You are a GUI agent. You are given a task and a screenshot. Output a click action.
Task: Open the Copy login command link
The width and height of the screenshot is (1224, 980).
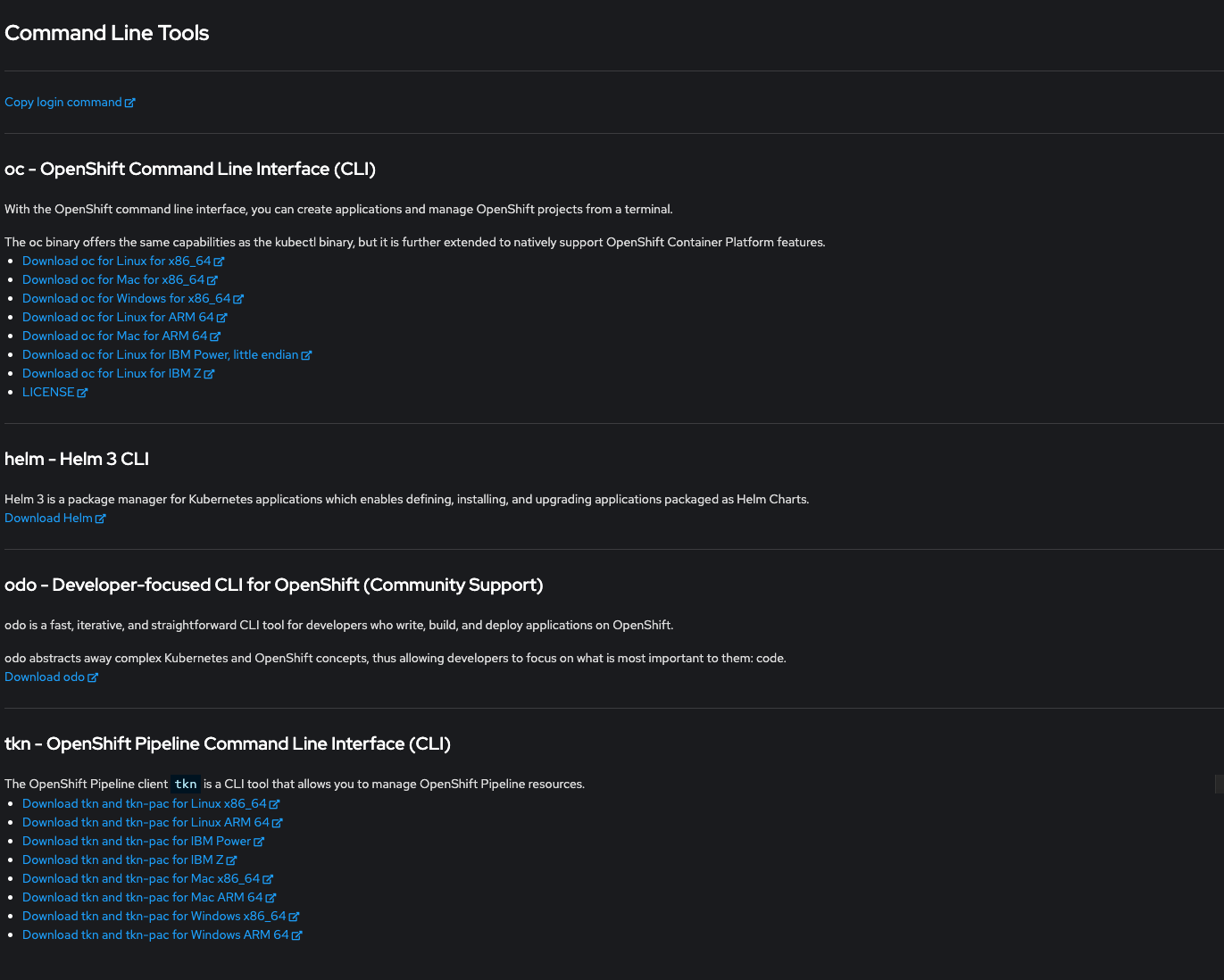click(x=62, y=102)
